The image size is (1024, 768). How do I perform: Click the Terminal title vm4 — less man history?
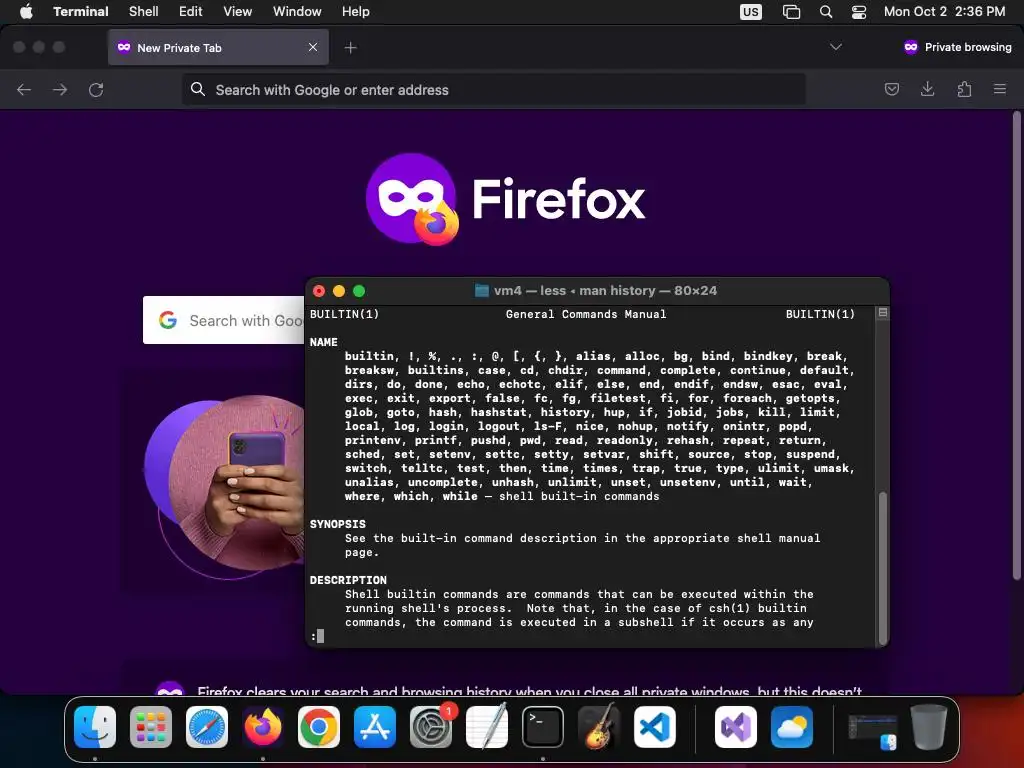tap(605, 291)
